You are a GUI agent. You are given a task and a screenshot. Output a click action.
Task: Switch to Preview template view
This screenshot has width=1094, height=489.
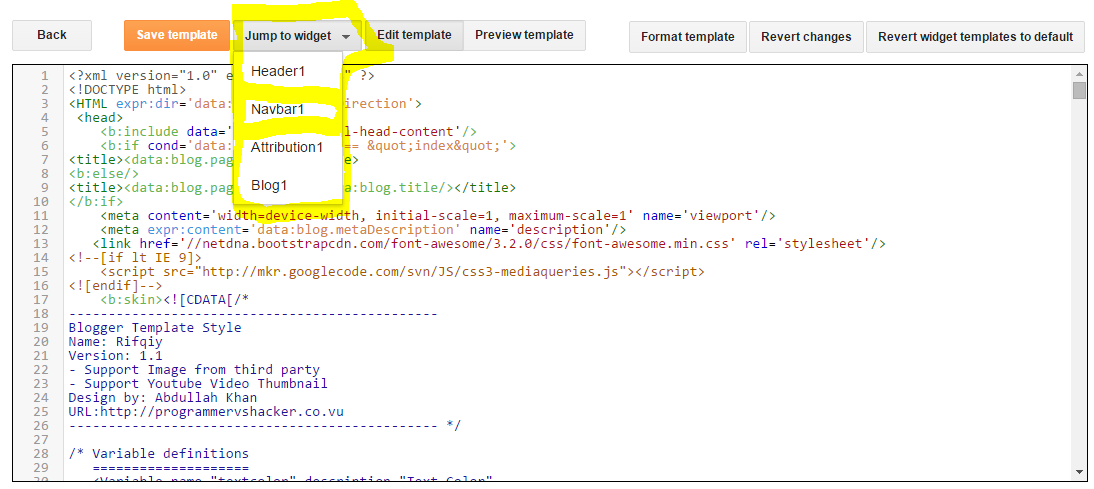(x=524, y=35)
